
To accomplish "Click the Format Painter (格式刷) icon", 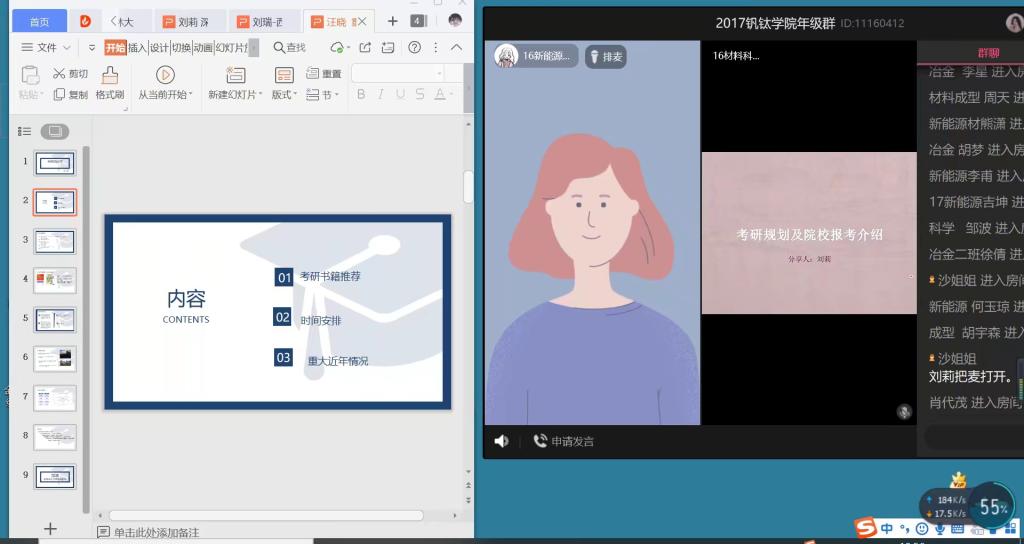I will [110, 75].
